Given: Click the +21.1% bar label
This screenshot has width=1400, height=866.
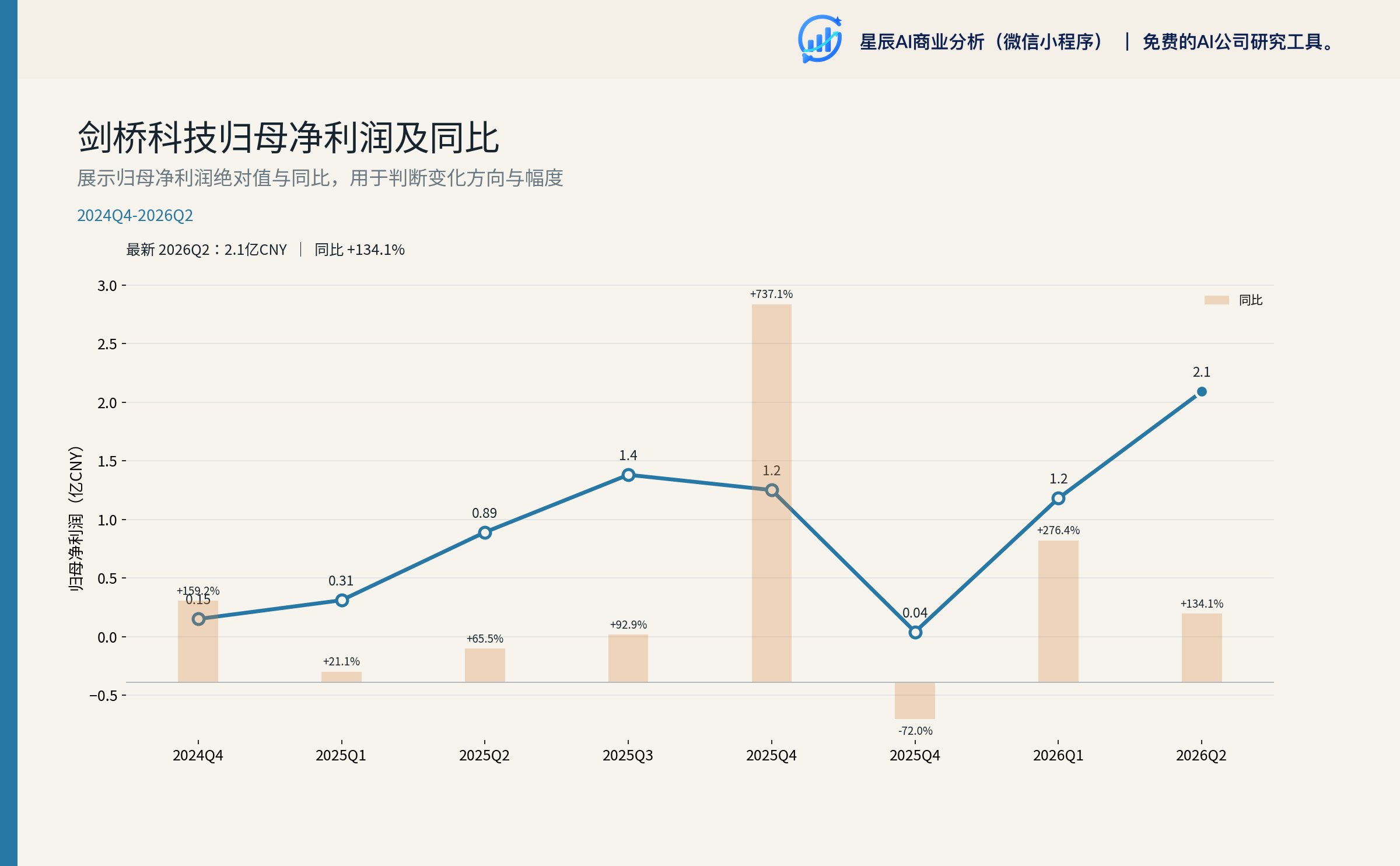Looking at the screenshot, I should [x=341, y=661].
